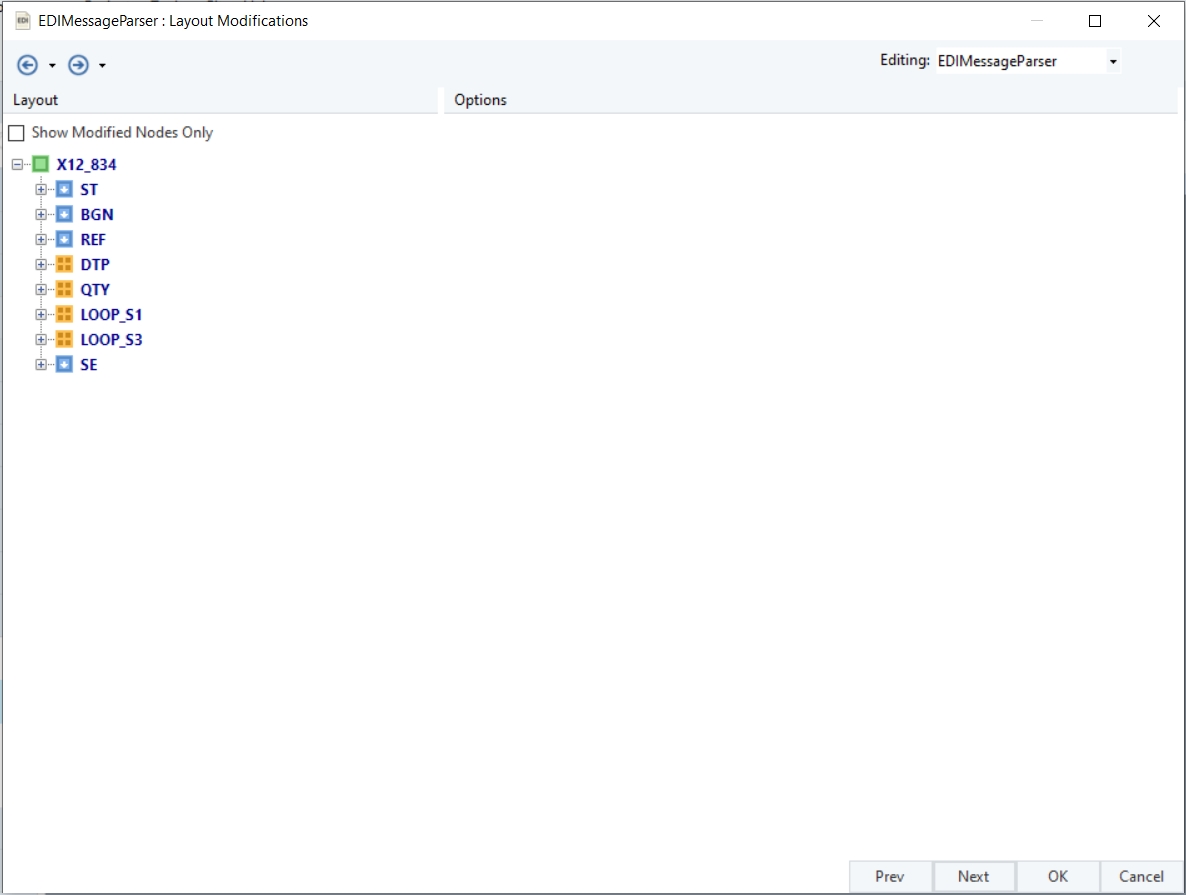Click the green X12_834 root icon

41,164
